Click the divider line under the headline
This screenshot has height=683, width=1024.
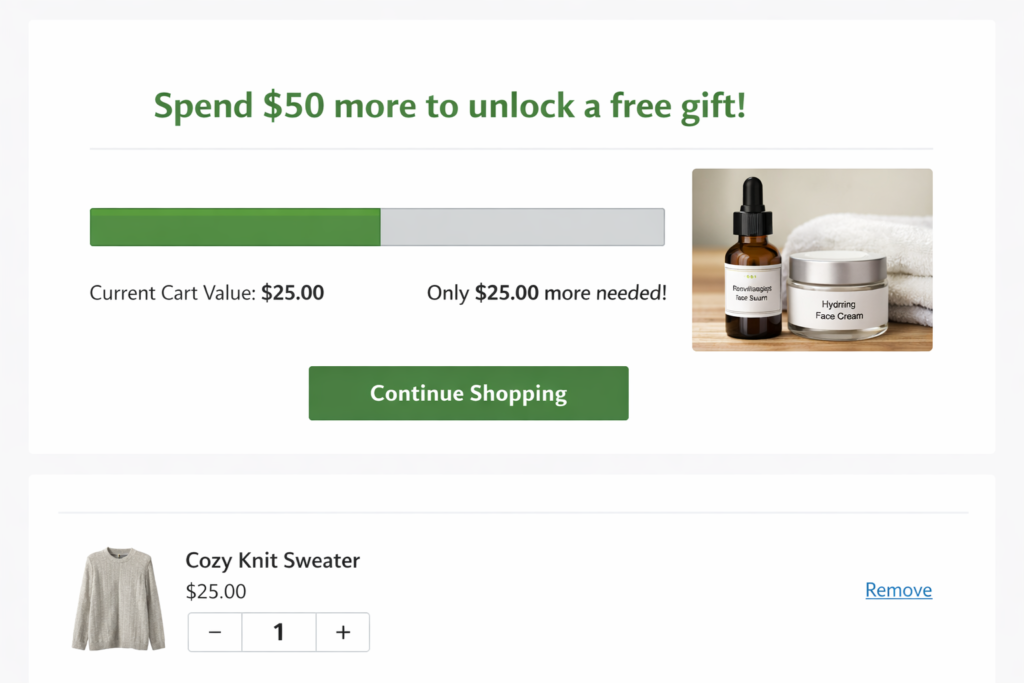(x=512, y=148)
